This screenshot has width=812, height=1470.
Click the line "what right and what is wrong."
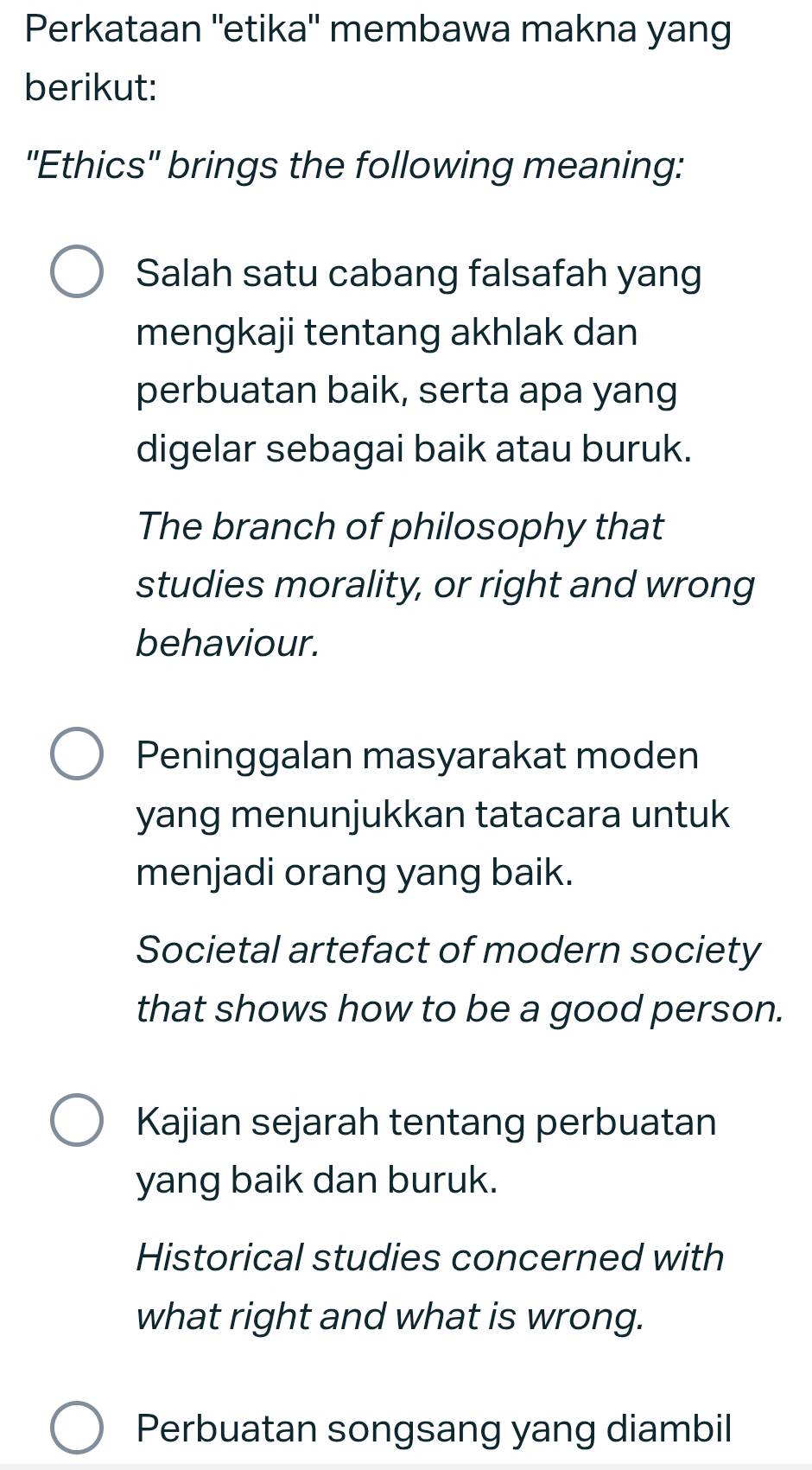click(x=390, y=1316)
